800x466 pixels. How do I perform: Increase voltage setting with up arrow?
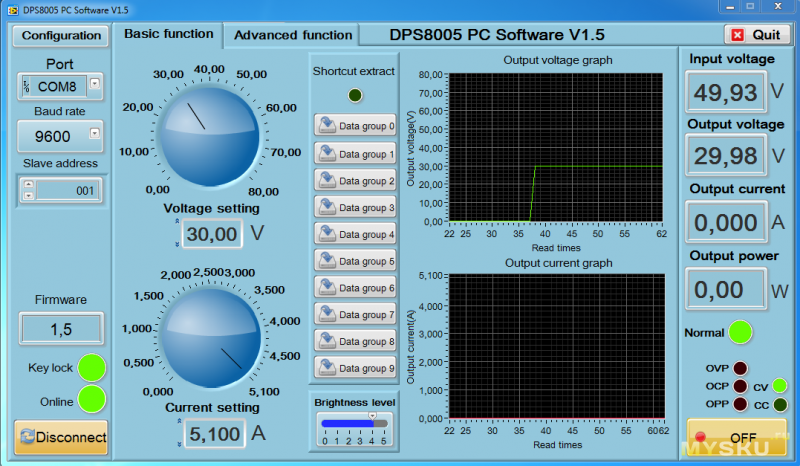[177, 222]
